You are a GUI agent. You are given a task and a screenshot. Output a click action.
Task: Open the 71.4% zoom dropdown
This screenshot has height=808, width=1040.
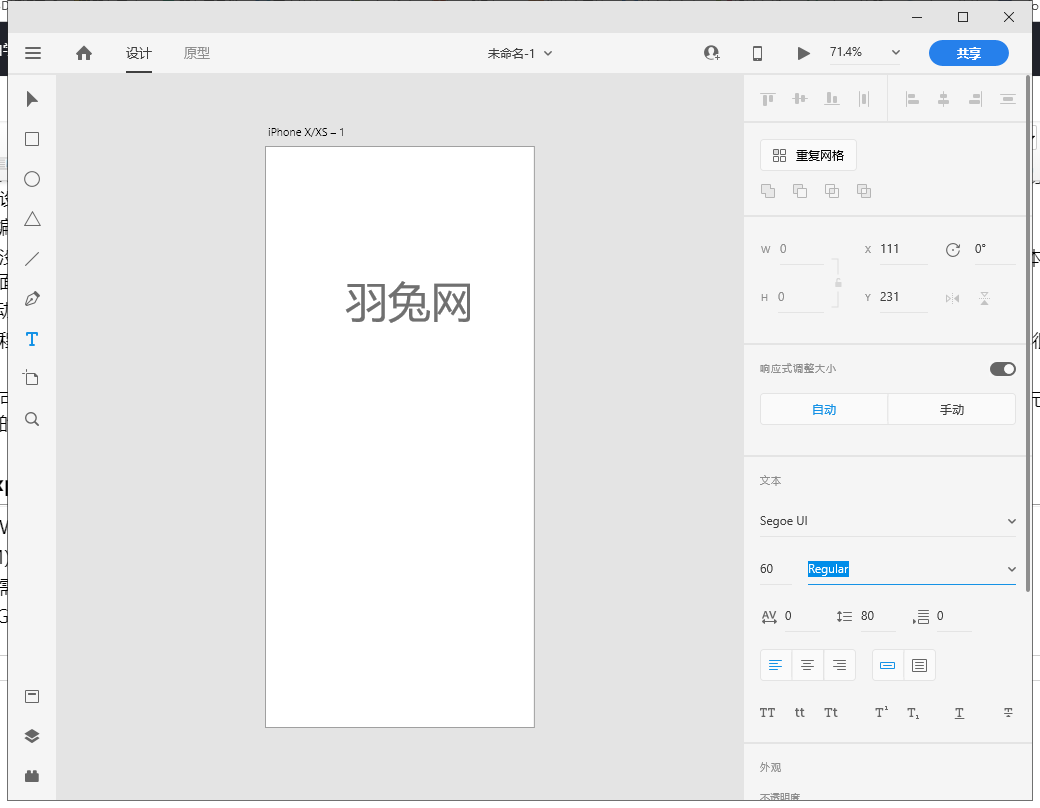(x=895, y=52)
